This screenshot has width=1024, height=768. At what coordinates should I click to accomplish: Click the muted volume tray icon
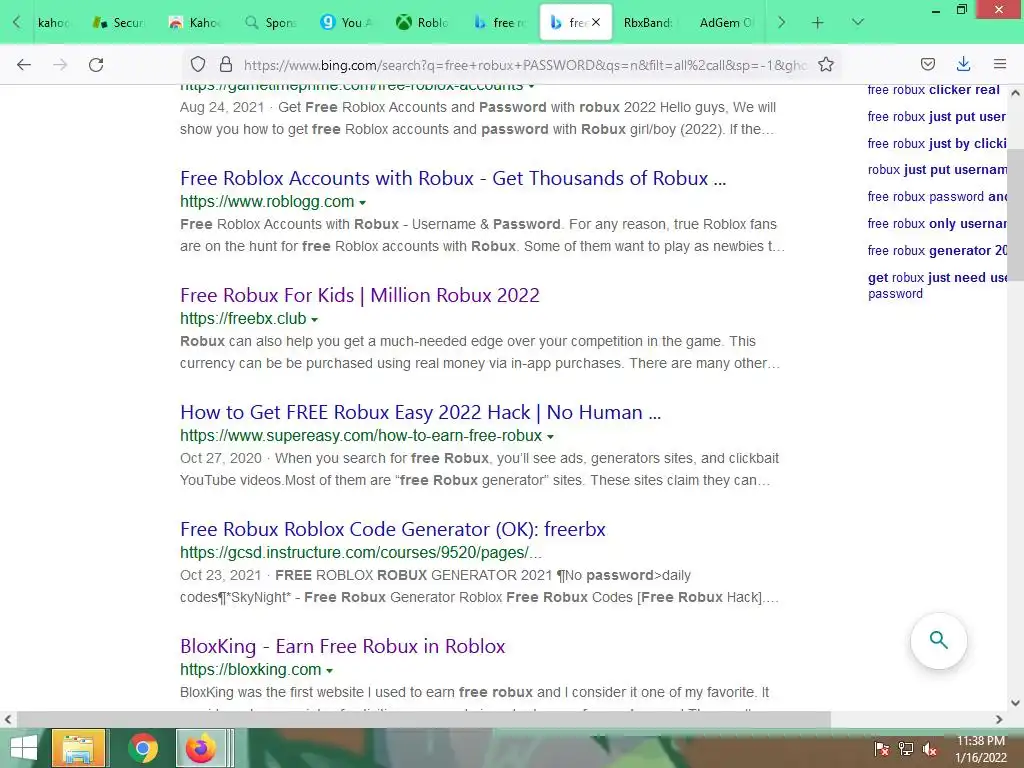930,749
